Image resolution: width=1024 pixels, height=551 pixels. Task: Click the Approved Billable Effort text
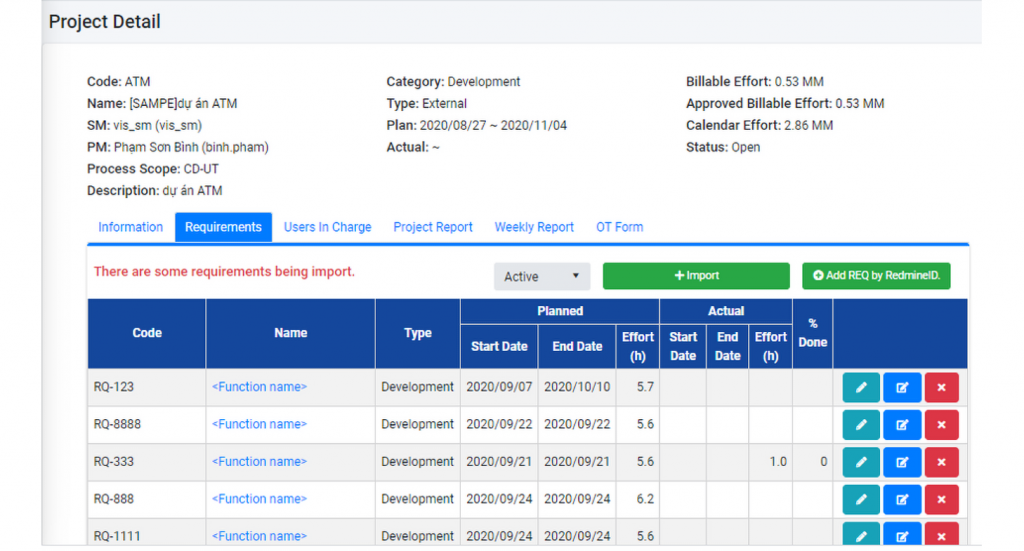pyautogui.click(x=785, y=103)
